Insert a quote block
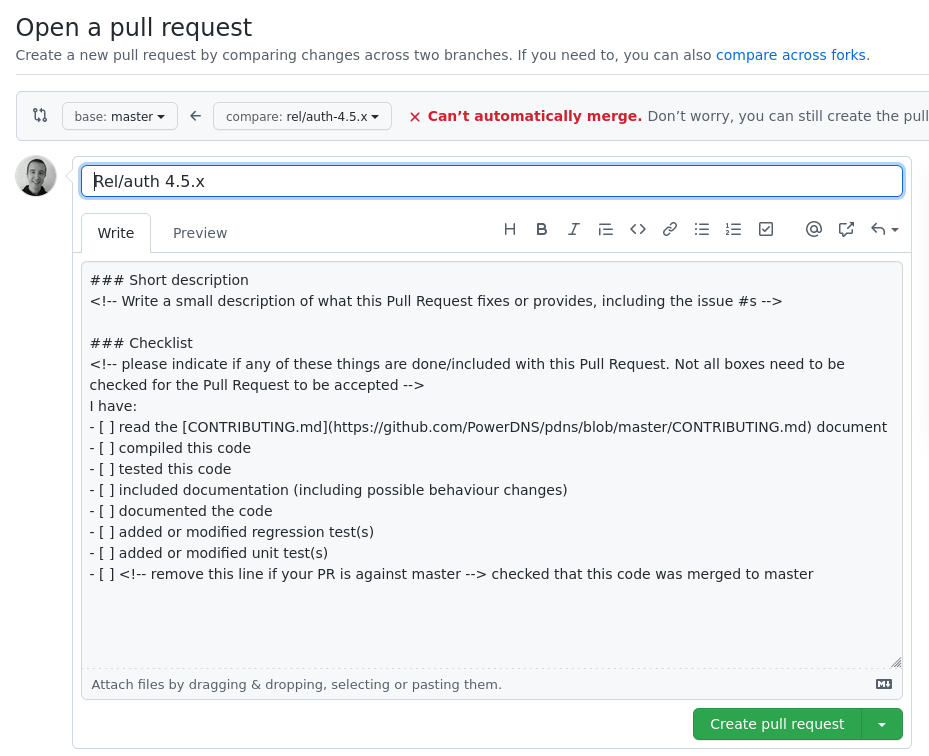 point(606,229)
